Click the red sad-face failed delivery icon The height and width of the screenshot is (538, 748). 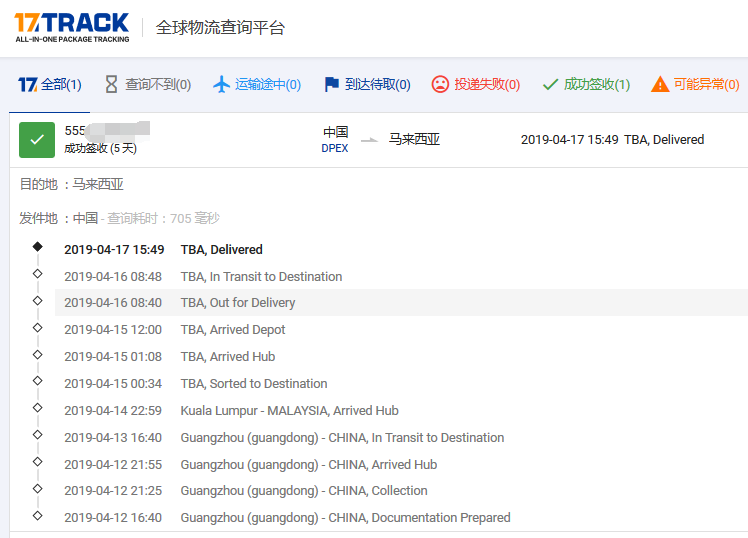click(440, 85)
